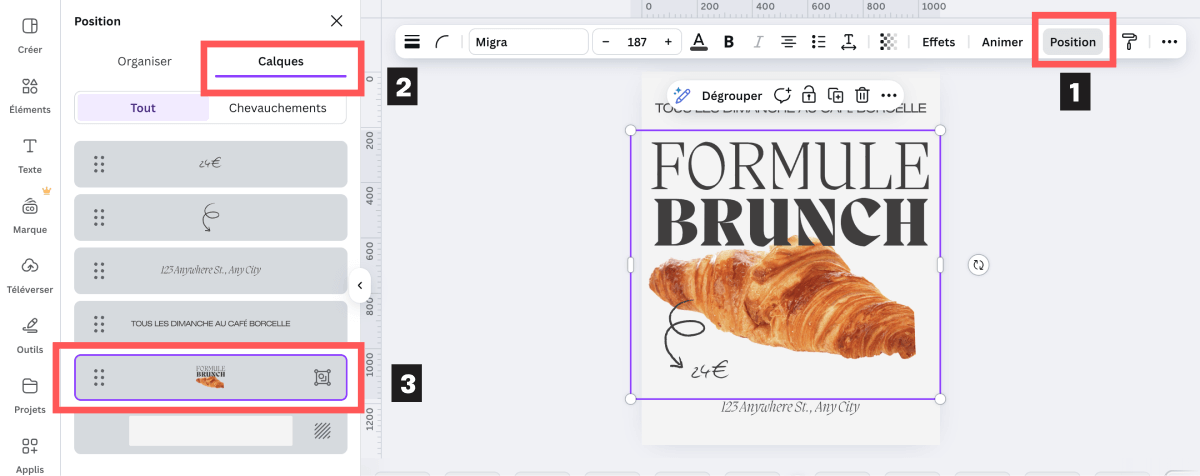Switch to the Organiser tab
This screenshot has width=1200, height=476.
click(144, 61)
